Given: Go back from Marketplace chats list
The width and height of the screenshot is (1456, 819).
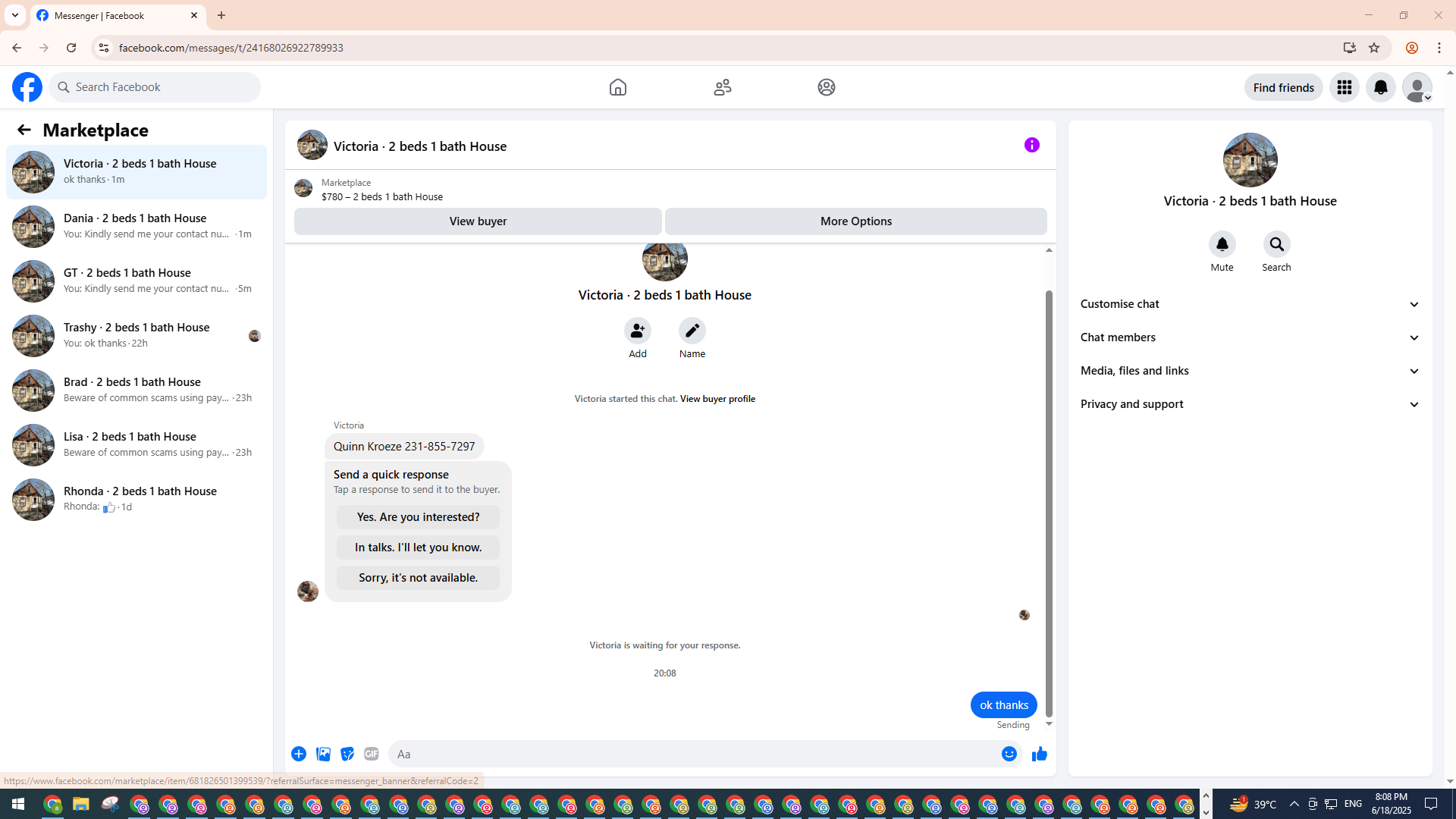Looking at the screenshot, I should (24, 130).
